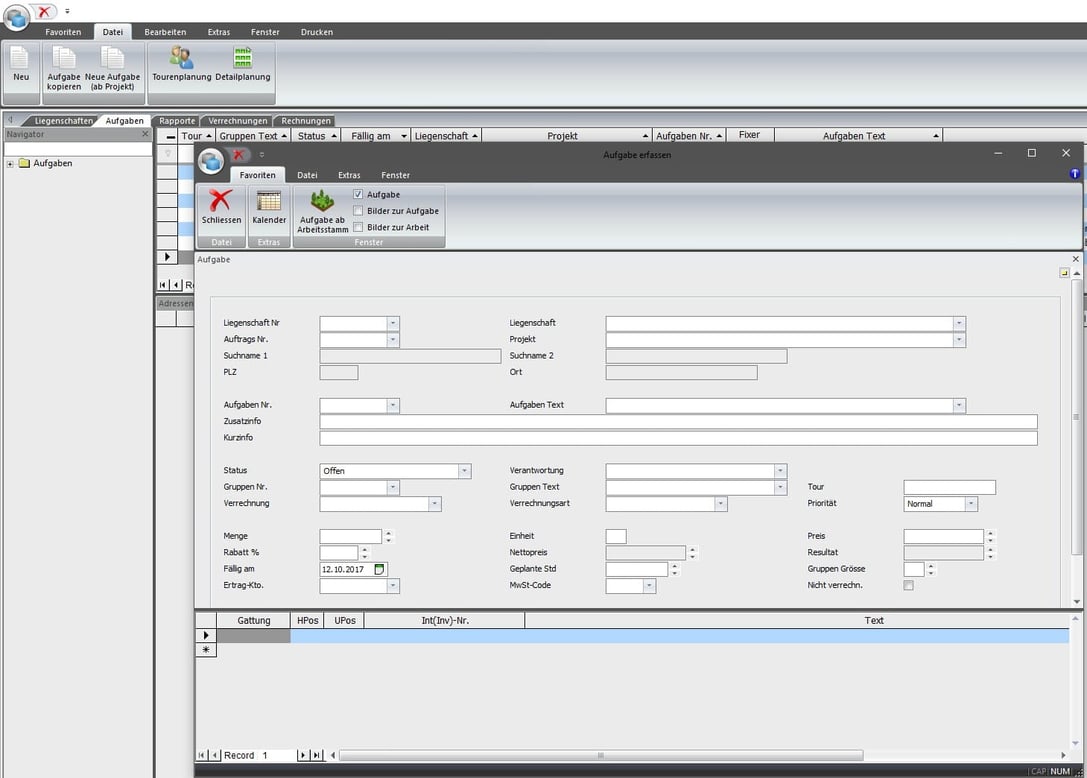Click the blue info icon in the dialog ribbon
Image resolution: width=1087 pixels, height=778 pixels.
coord(1075,174)
